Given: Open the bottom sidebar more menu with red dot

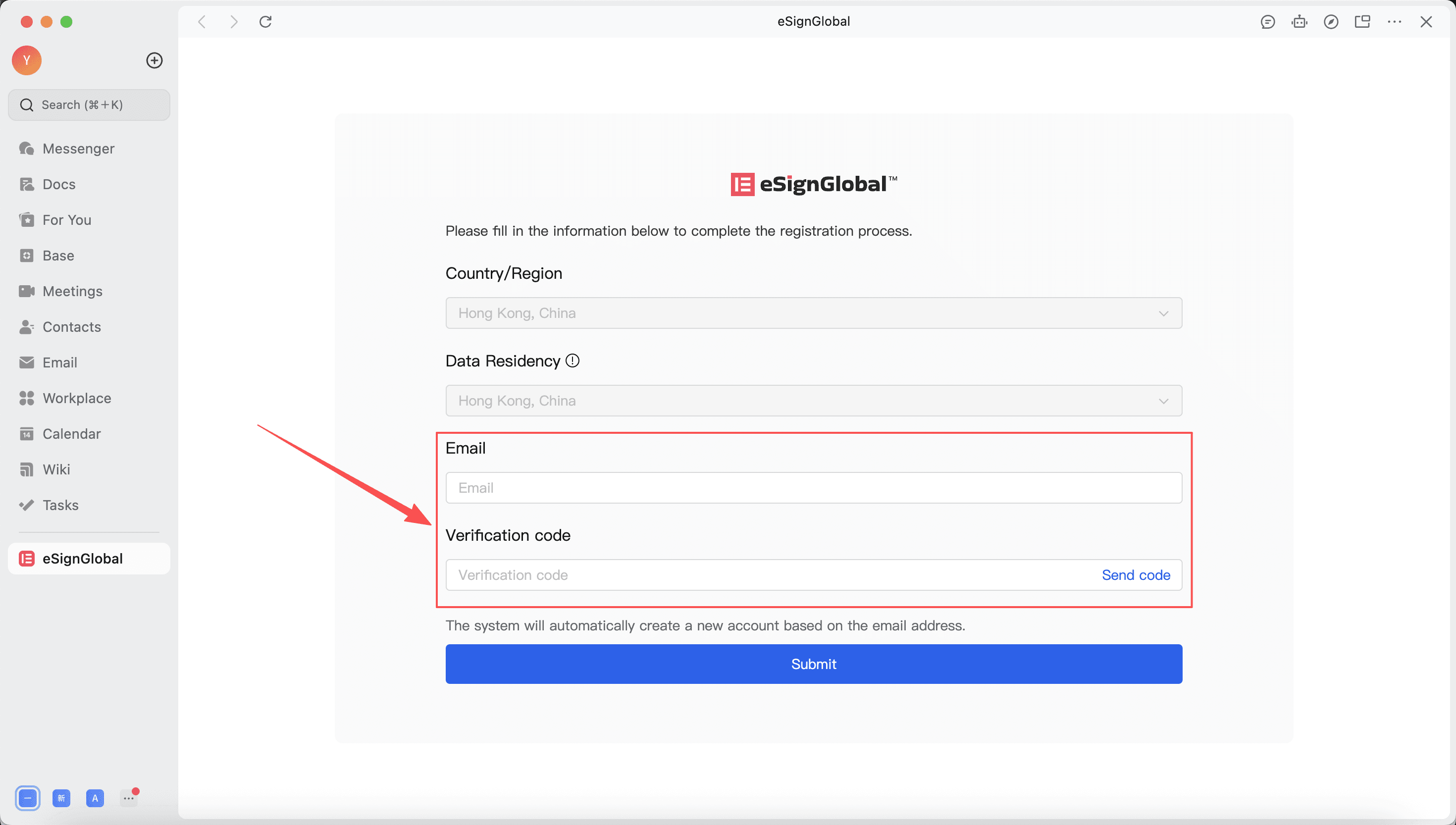Looking at the screenshot, I should pyautogui.click(x=129, y=798).
